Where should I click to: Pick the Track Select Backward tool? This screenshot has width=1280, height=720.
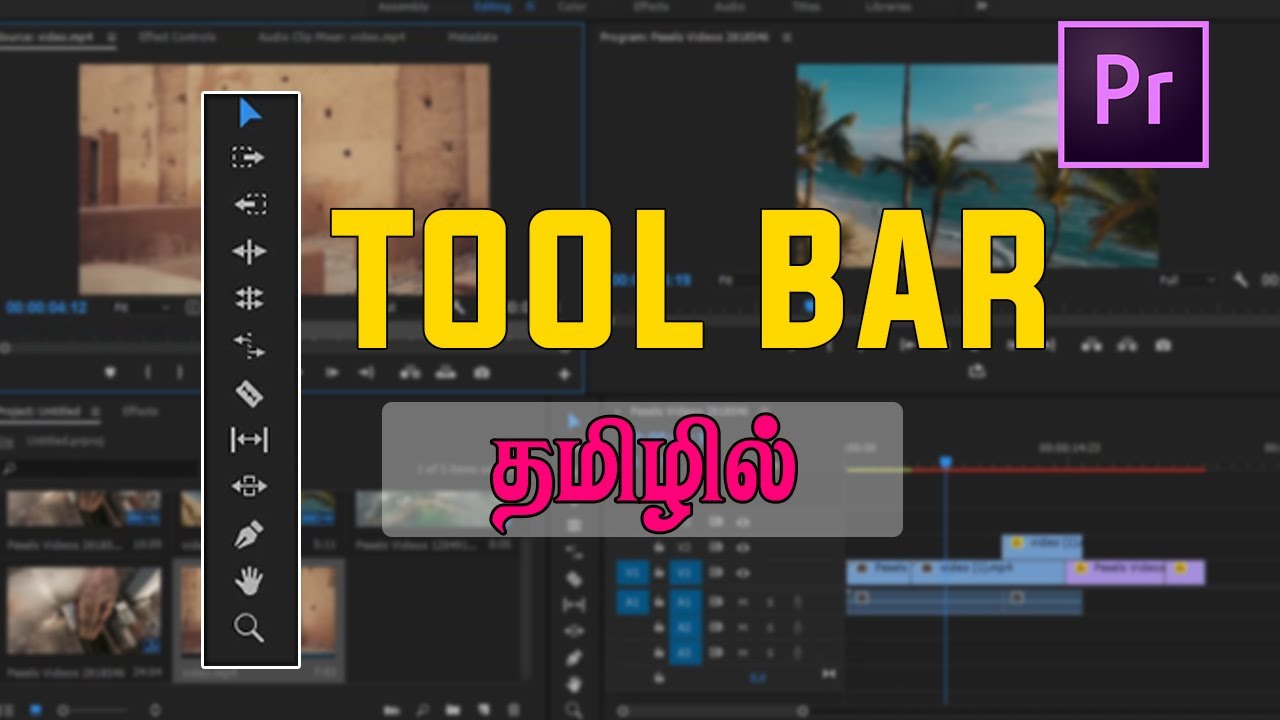(x=250, y=204)
